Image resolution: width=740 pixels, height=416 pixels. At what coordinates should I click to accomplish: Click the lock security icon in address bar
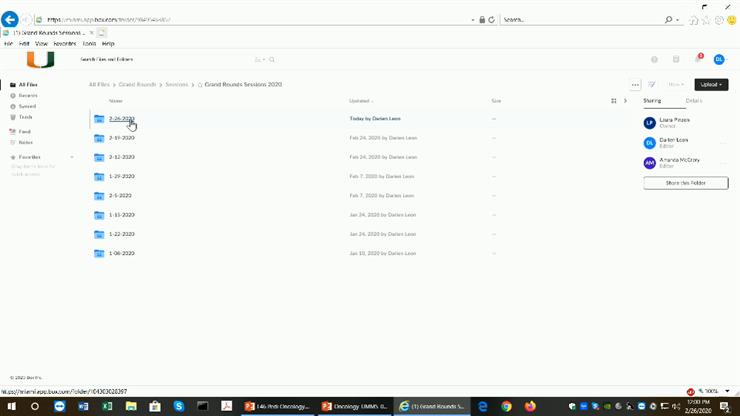coord(482,20)
